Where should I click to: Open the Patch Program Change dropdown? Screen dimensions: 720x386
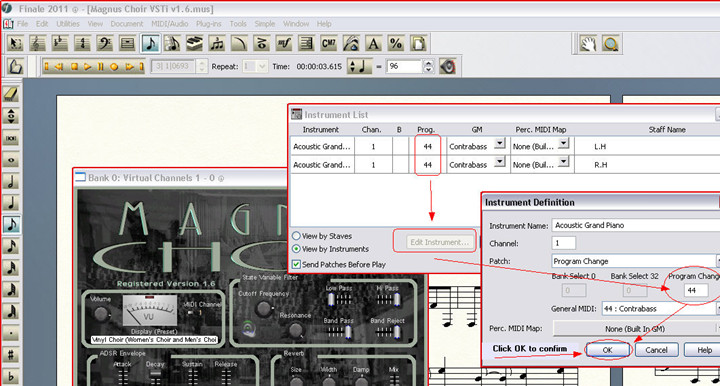point(636,261)
